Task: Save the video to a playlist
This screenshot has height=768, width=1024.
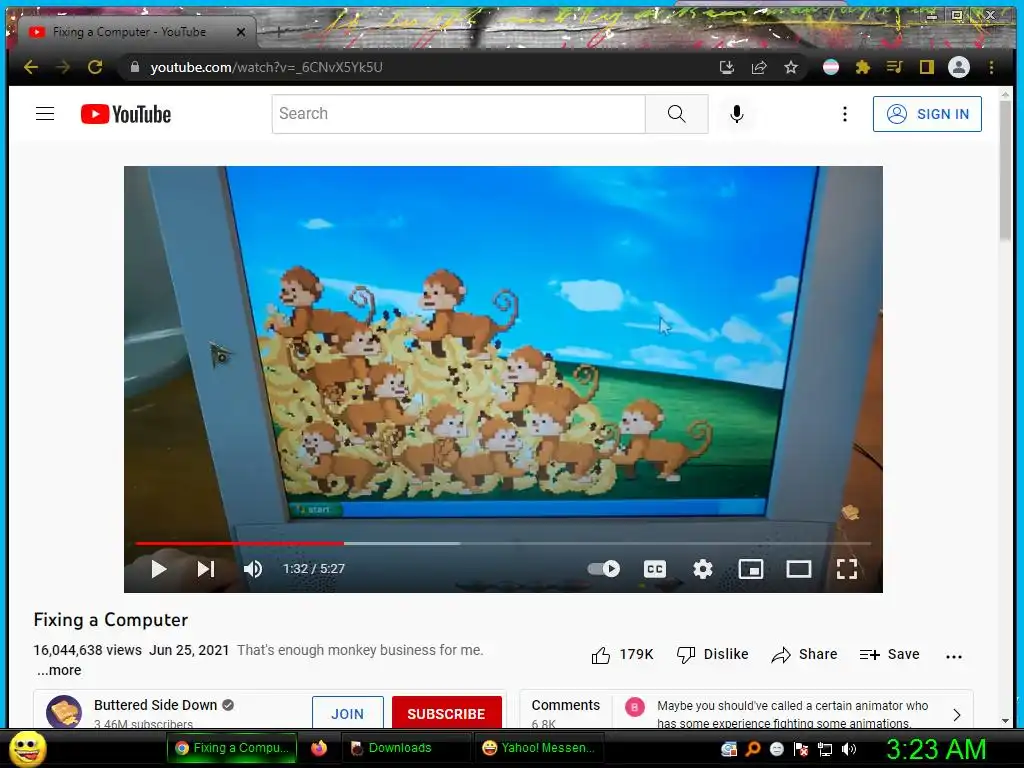Action: tap(889, 654)
